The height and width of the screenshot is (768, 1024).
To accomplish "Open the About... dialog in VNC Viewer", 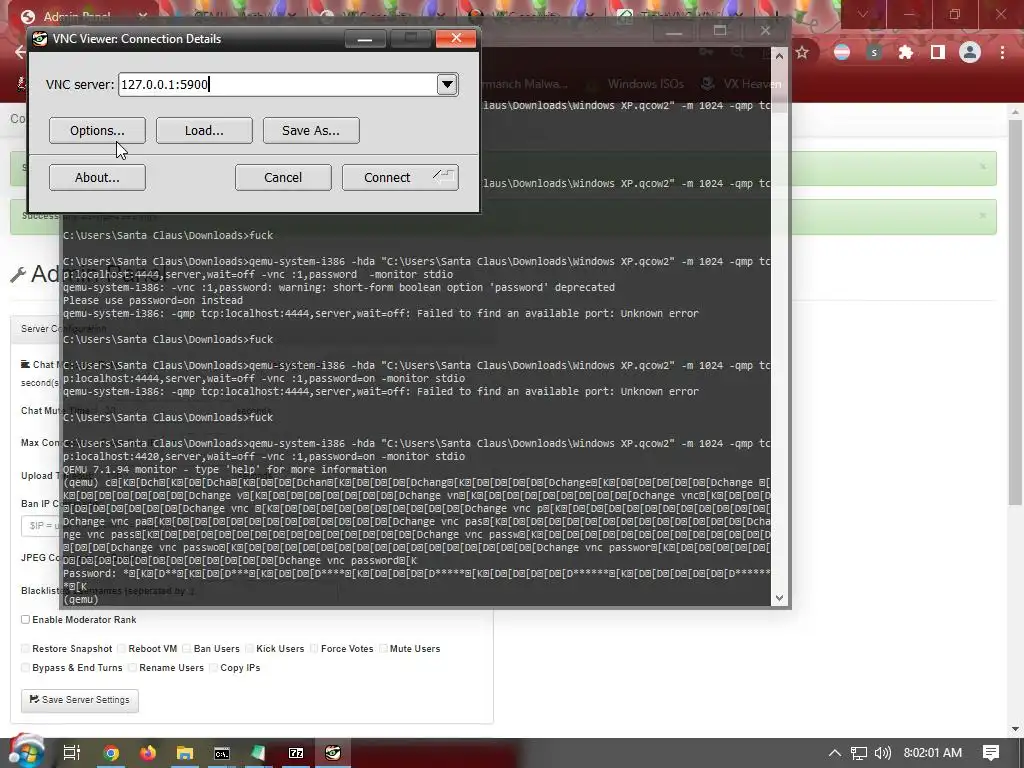I will [97, 178].
